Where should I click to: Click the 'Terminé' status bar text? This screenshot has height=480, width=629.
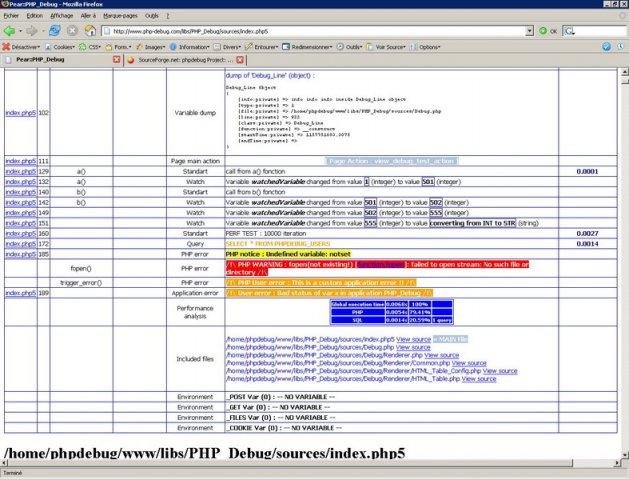click(x=12, y=473)
